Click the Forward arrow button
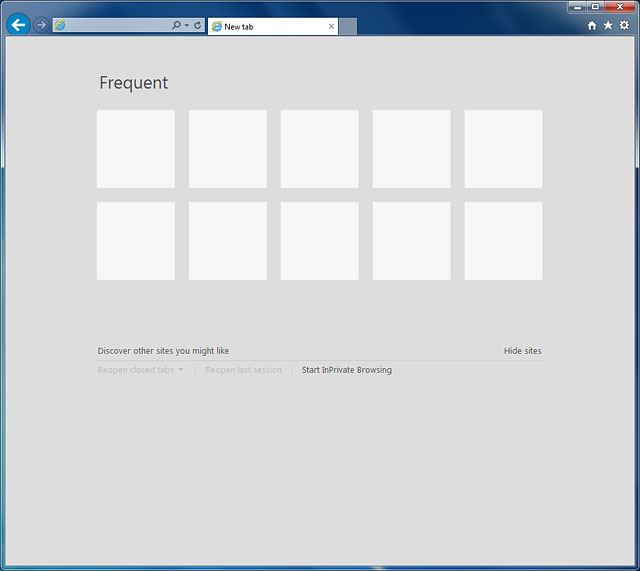The height and width of the screenshot is (571, 640). [41, 25]
